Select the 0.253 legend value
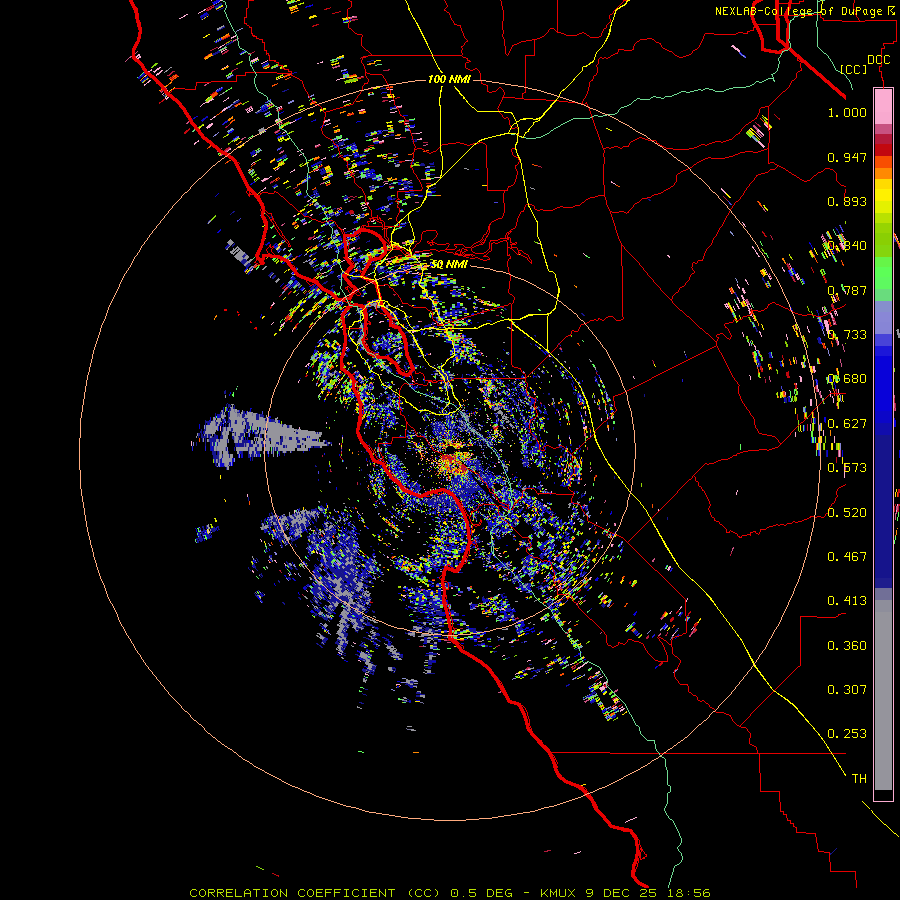 (847, 734)
